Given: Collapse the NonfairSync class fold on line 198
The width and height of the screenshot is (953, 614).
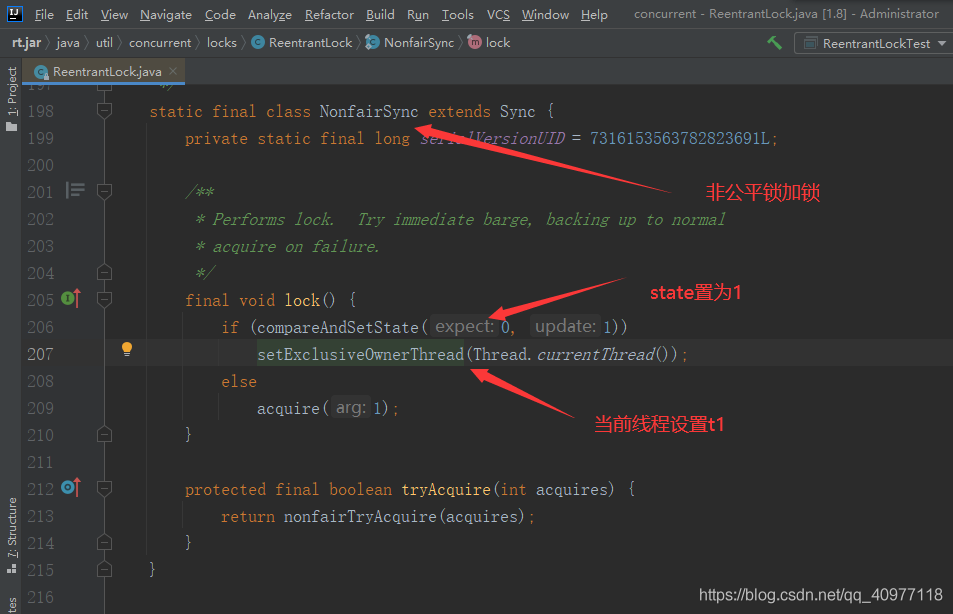Looking at the screenshot, I should coord(104,111).
